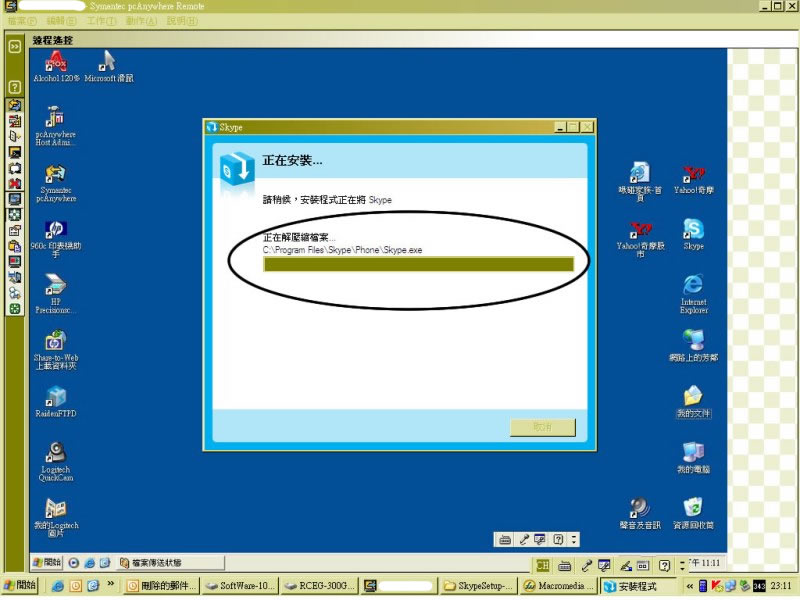Select the Share-to-Web 上載資料夾 icon
This screenshot has width=800, height=600.
(56, 350)
